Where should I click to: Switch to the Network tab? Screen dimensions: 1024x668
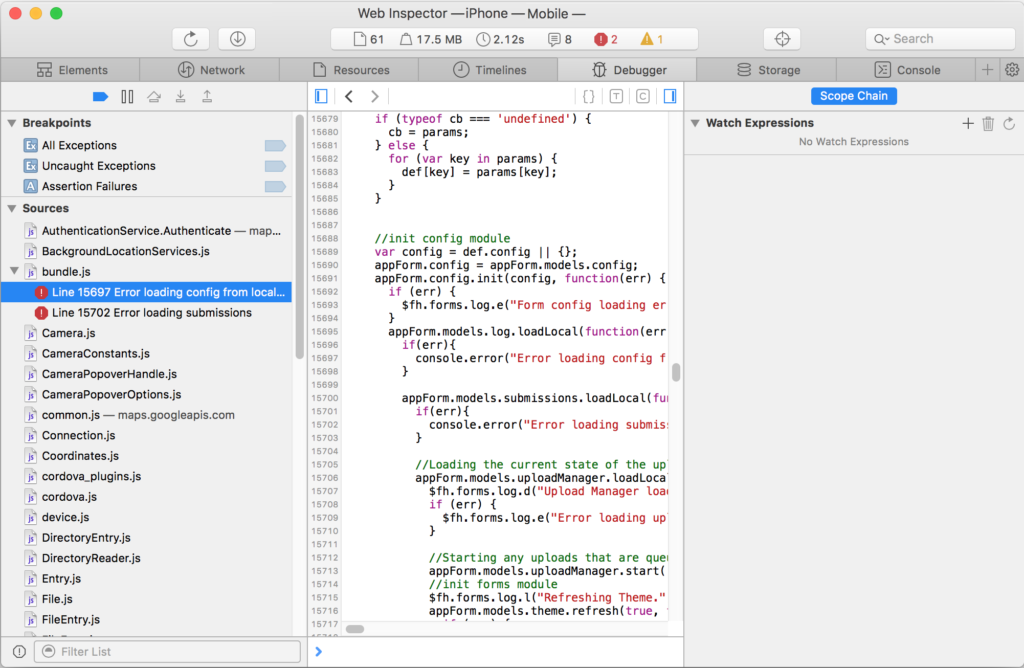coord(210,70)
